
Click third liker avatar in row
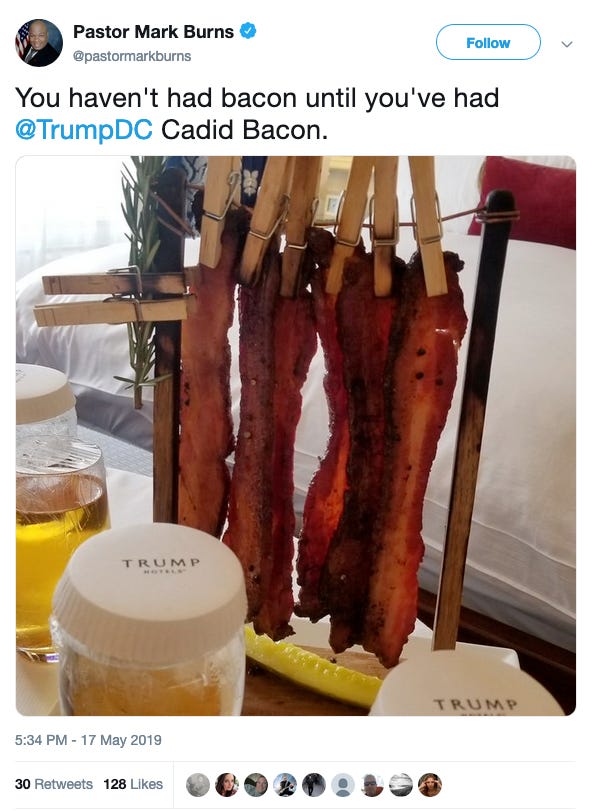point(256,785)
